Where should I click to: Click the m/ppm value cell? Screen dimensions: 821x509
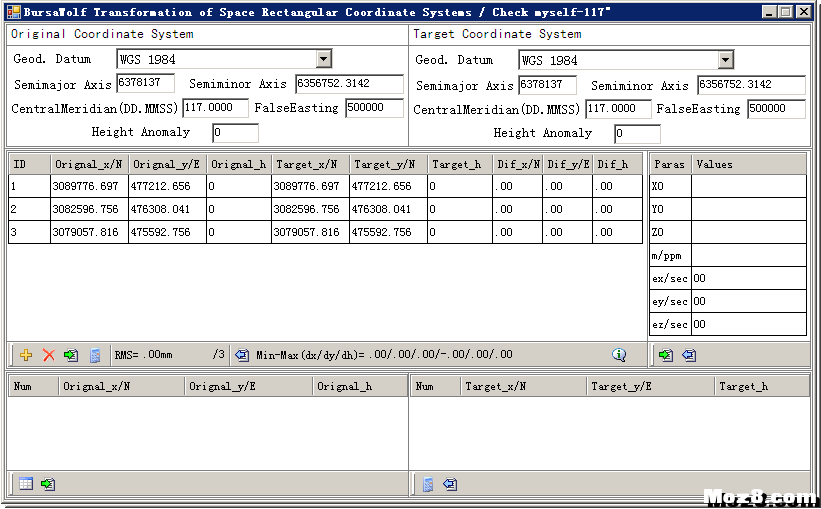tap(749, 256)
